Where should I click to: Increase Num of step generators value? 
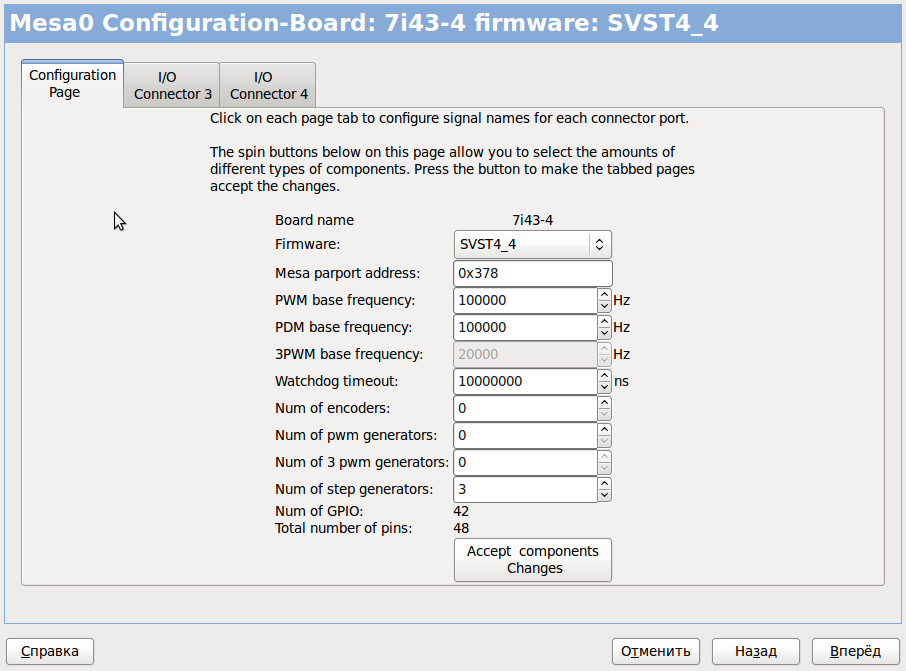604,483
